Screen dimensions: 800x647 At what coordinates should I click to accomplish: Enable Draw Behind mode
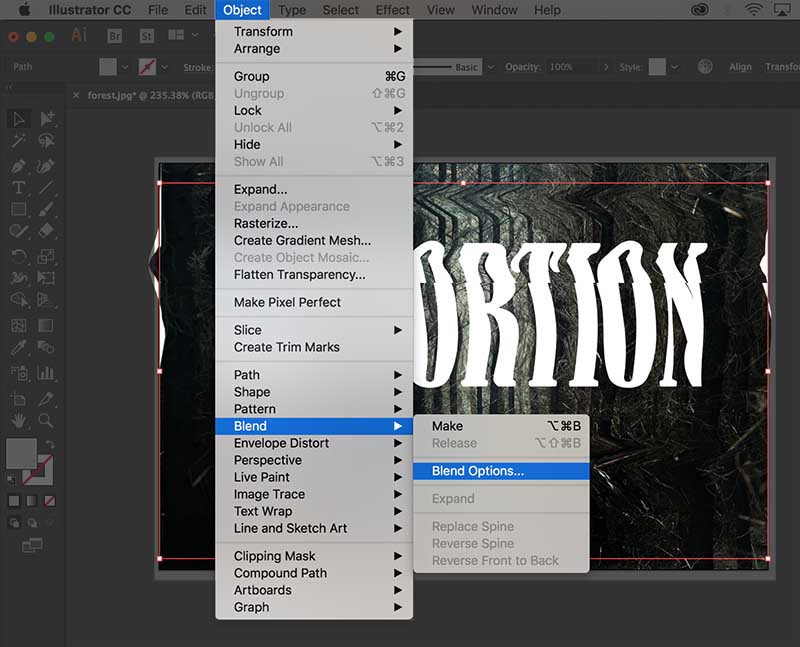[x=32, y=523]
